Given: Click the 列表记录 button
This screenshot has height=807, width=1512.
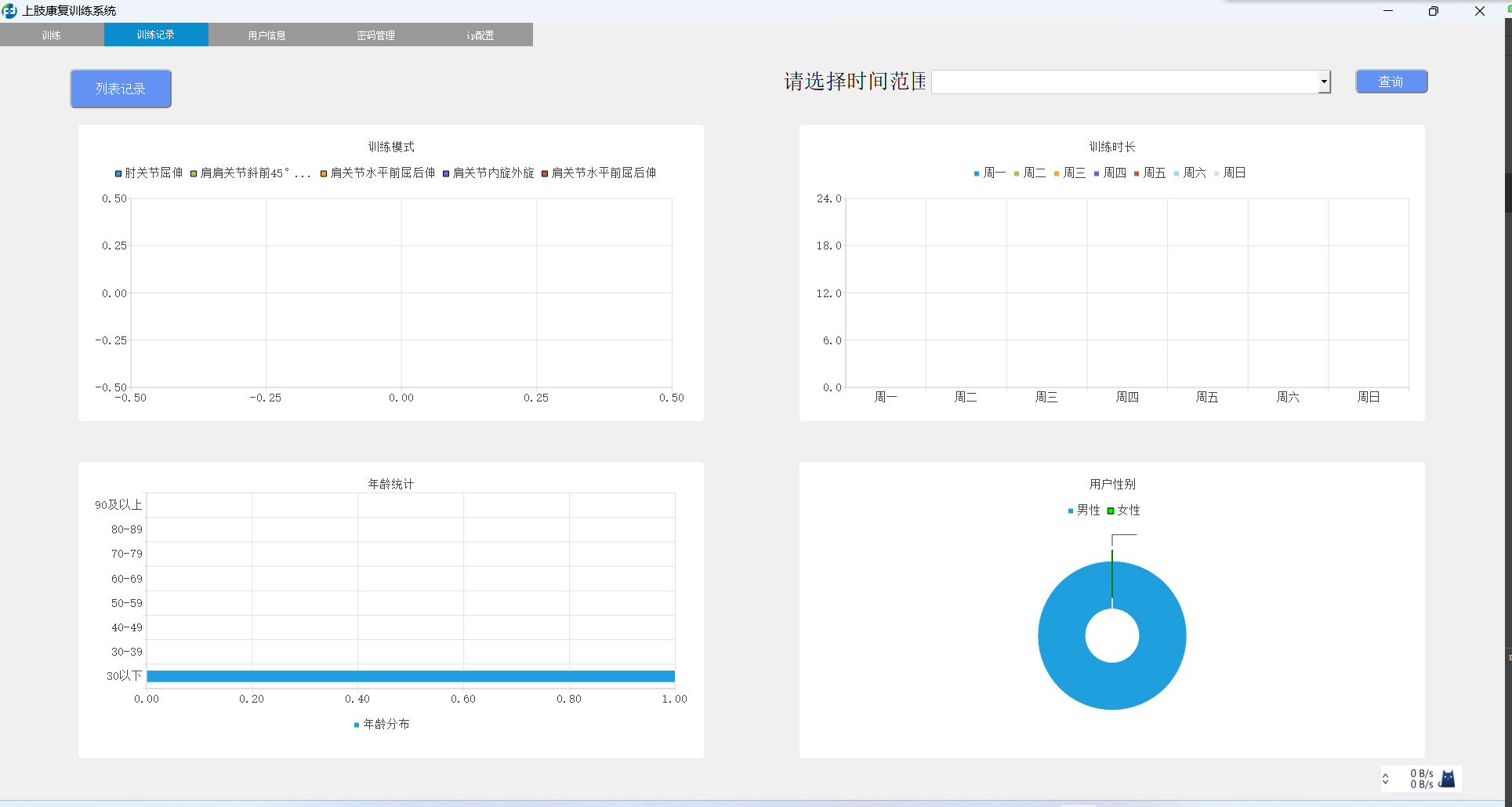Looking at the screenshot, I should click(121, 89).
